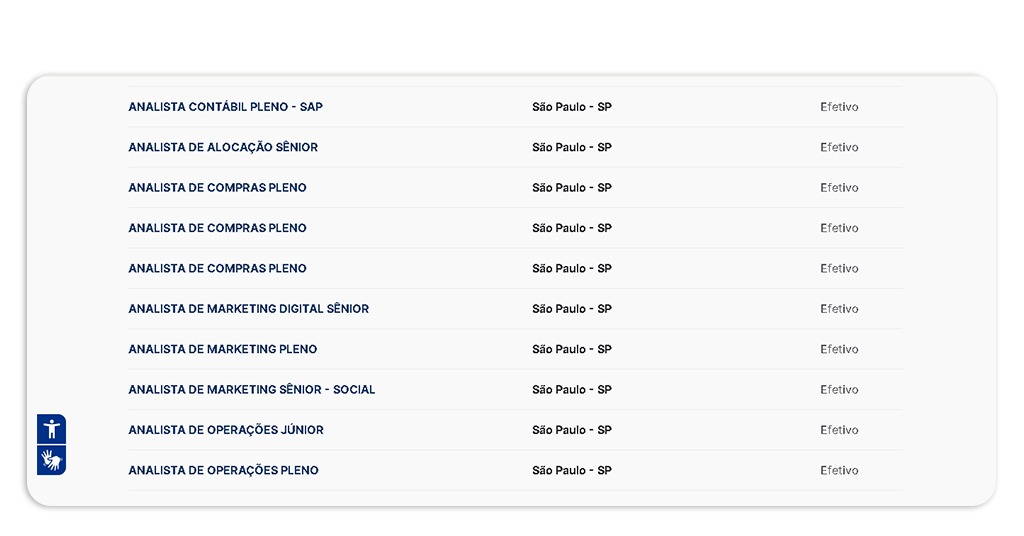1024x536 pixels.
Task: Click Efetivo in the Analista Contábil Pleno row
Action: pos(839,107)
